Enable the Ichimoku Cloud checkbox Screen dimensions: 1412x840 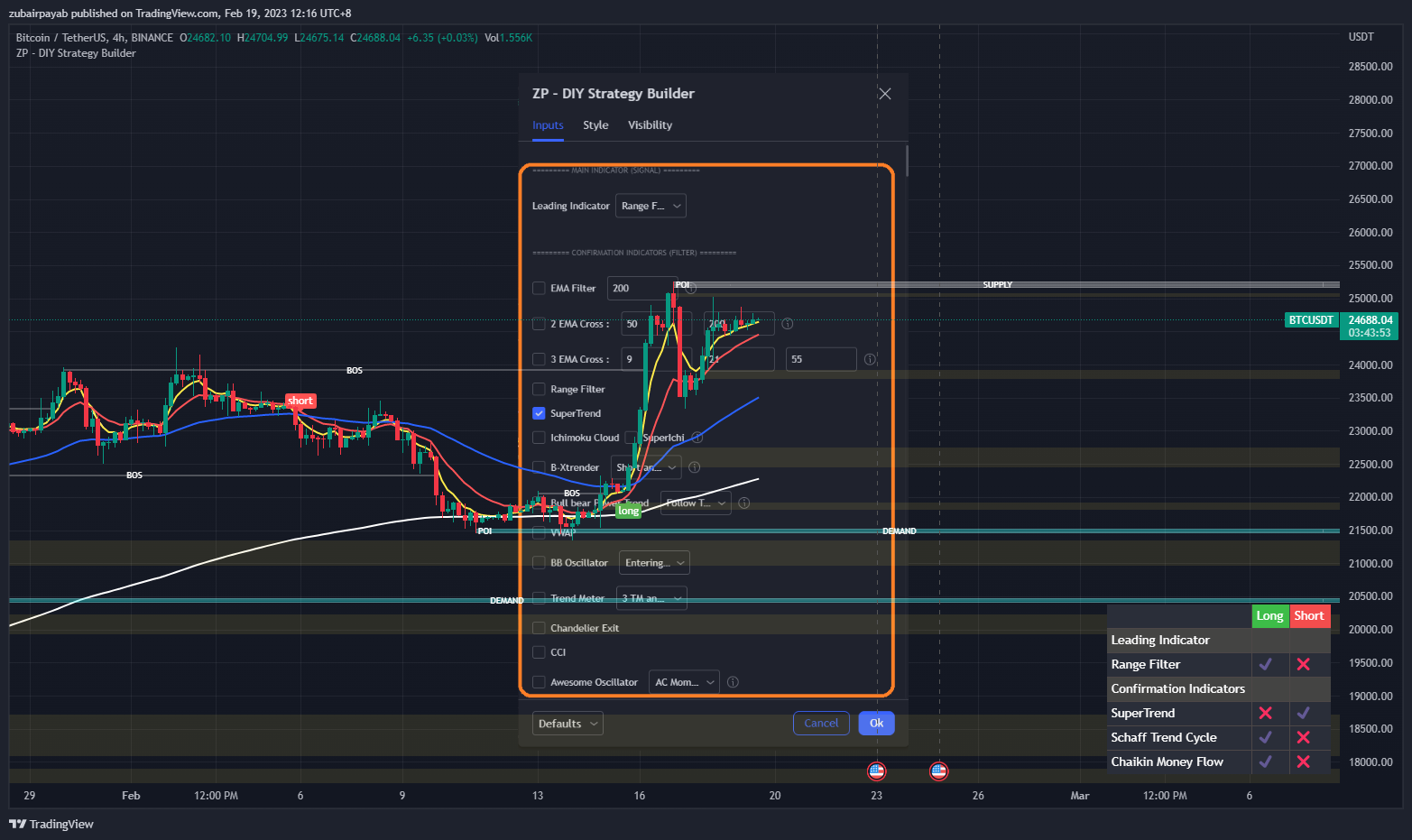coord(539,438)
